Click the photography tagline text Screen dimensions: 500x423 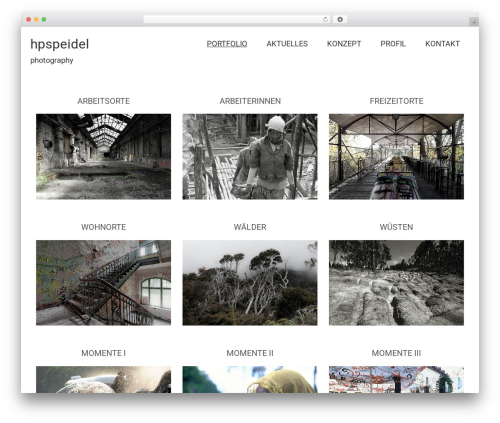point(52,60)
